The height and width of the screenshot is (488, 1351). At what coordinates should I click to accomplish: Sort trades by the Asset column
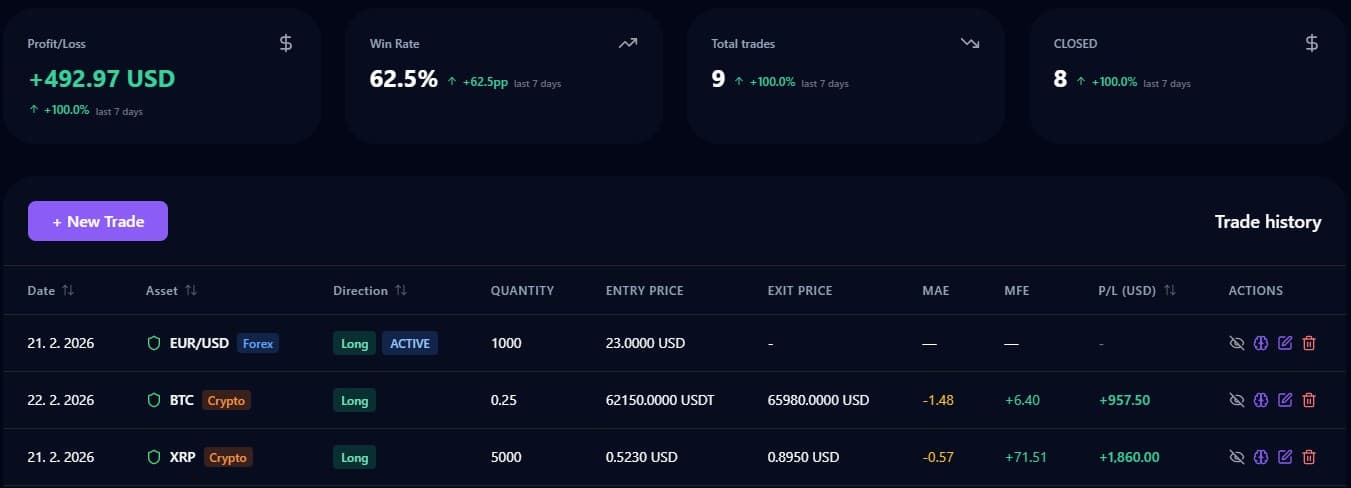coord(171,290)
